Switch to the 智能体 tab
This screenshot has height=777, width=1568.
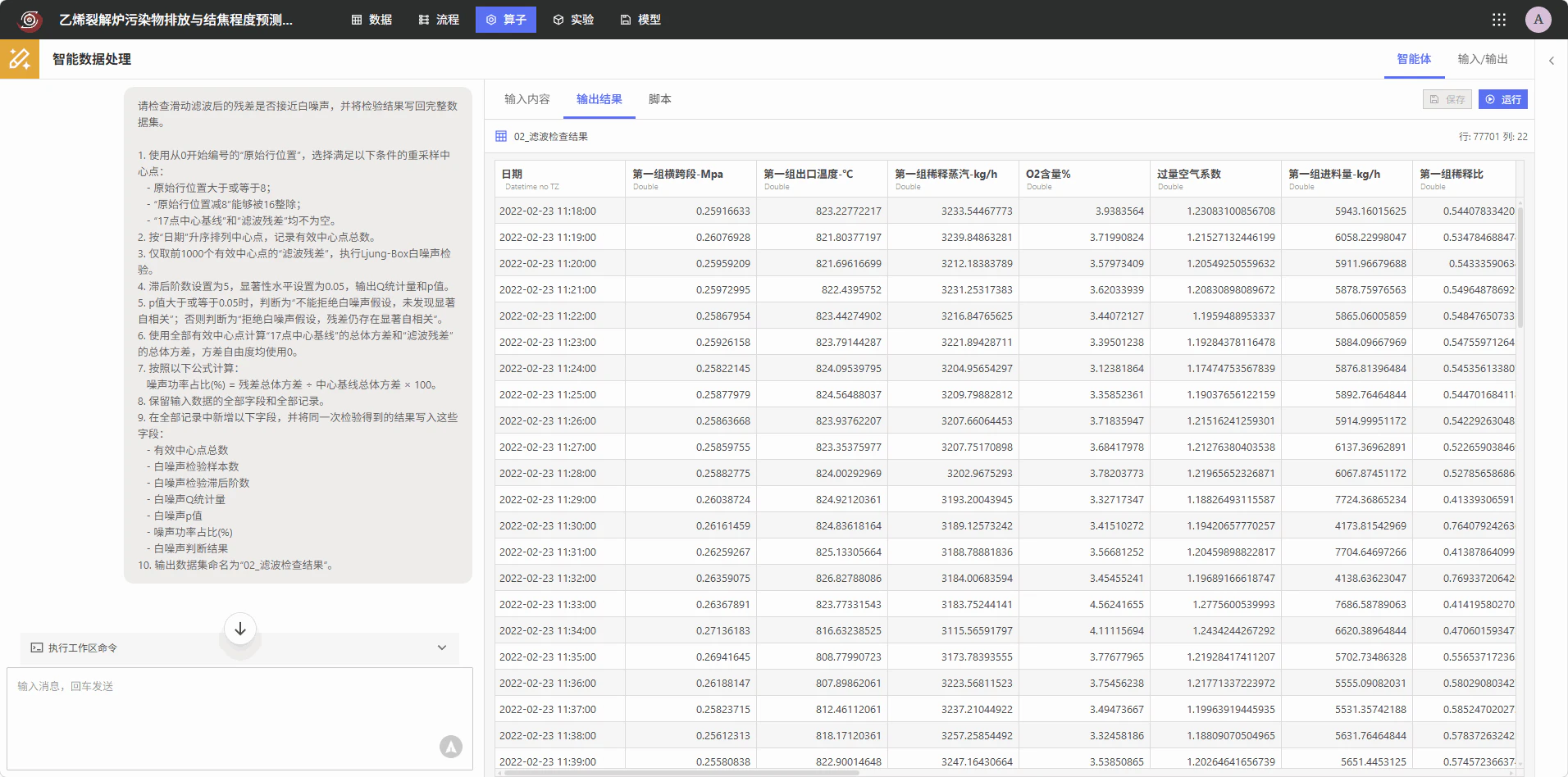tap(1415, 59)
